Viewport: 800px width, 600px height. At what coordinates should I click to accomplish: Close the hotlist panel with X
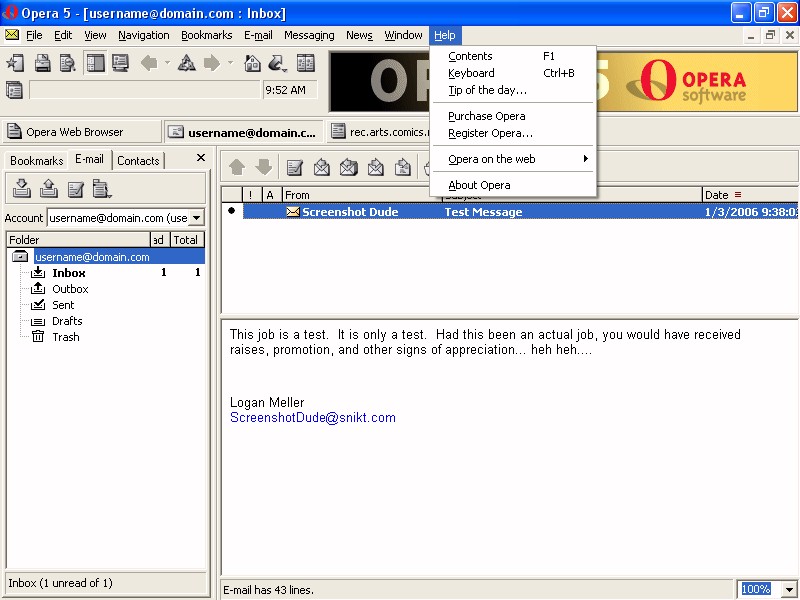pyautogui.click(x=201, y=158)
